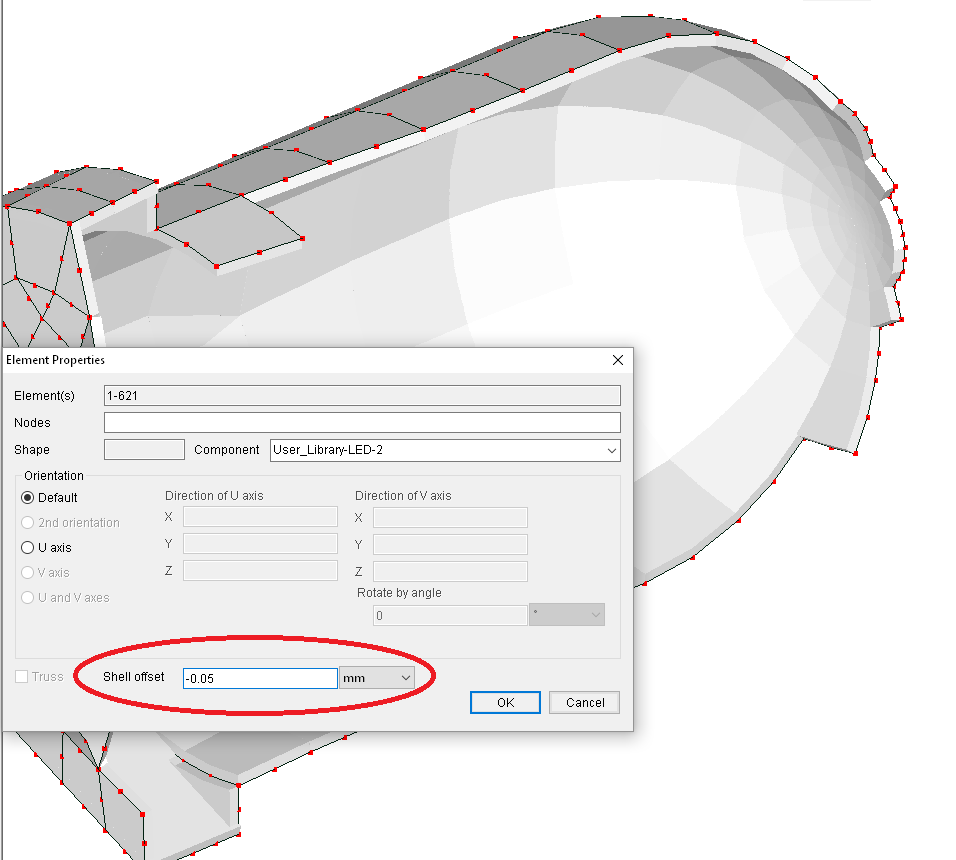Select the U axis radio button

(27, 547)
